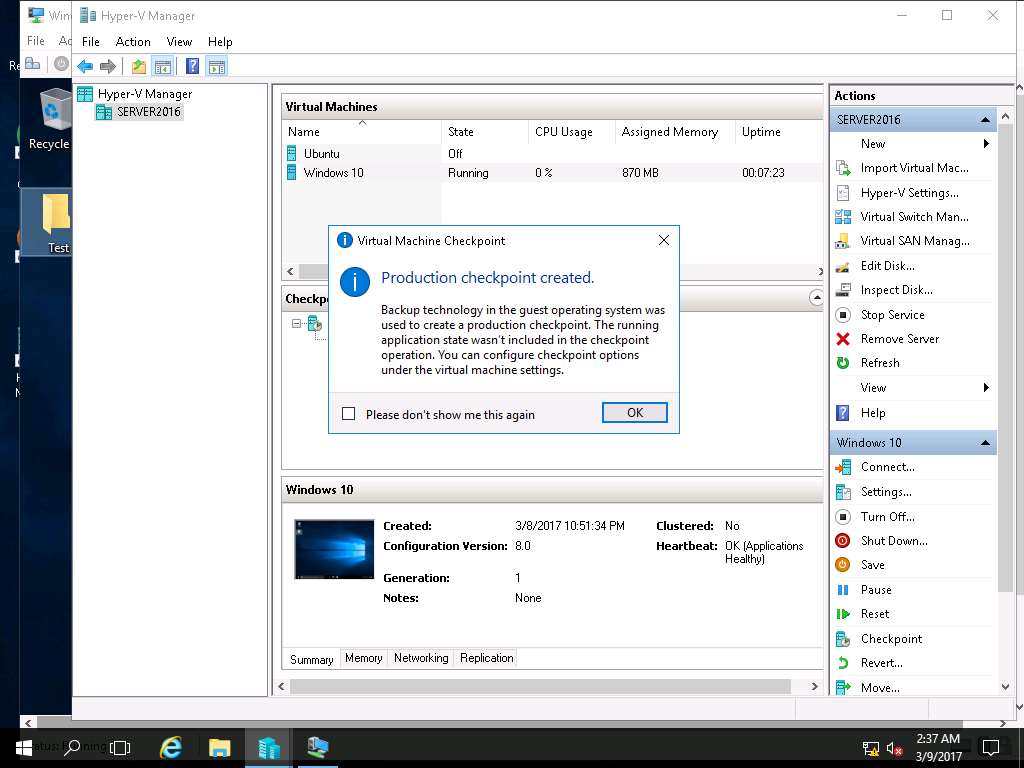Open the Action Center notifications icon
Image resolution: width=1024 pixels, height=768 pixels.
(x=991, y=748)
